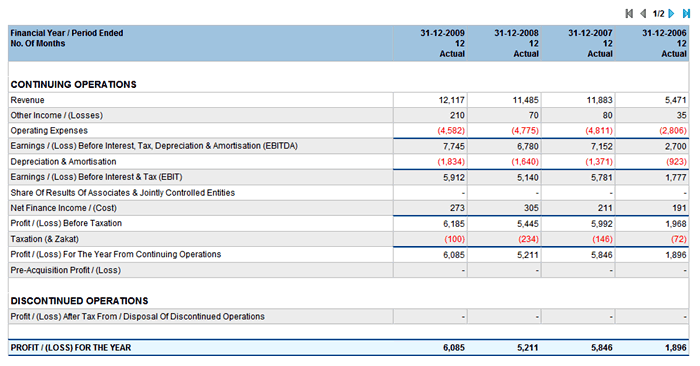Click profit before taxation value 6,185

coord(454,224)
